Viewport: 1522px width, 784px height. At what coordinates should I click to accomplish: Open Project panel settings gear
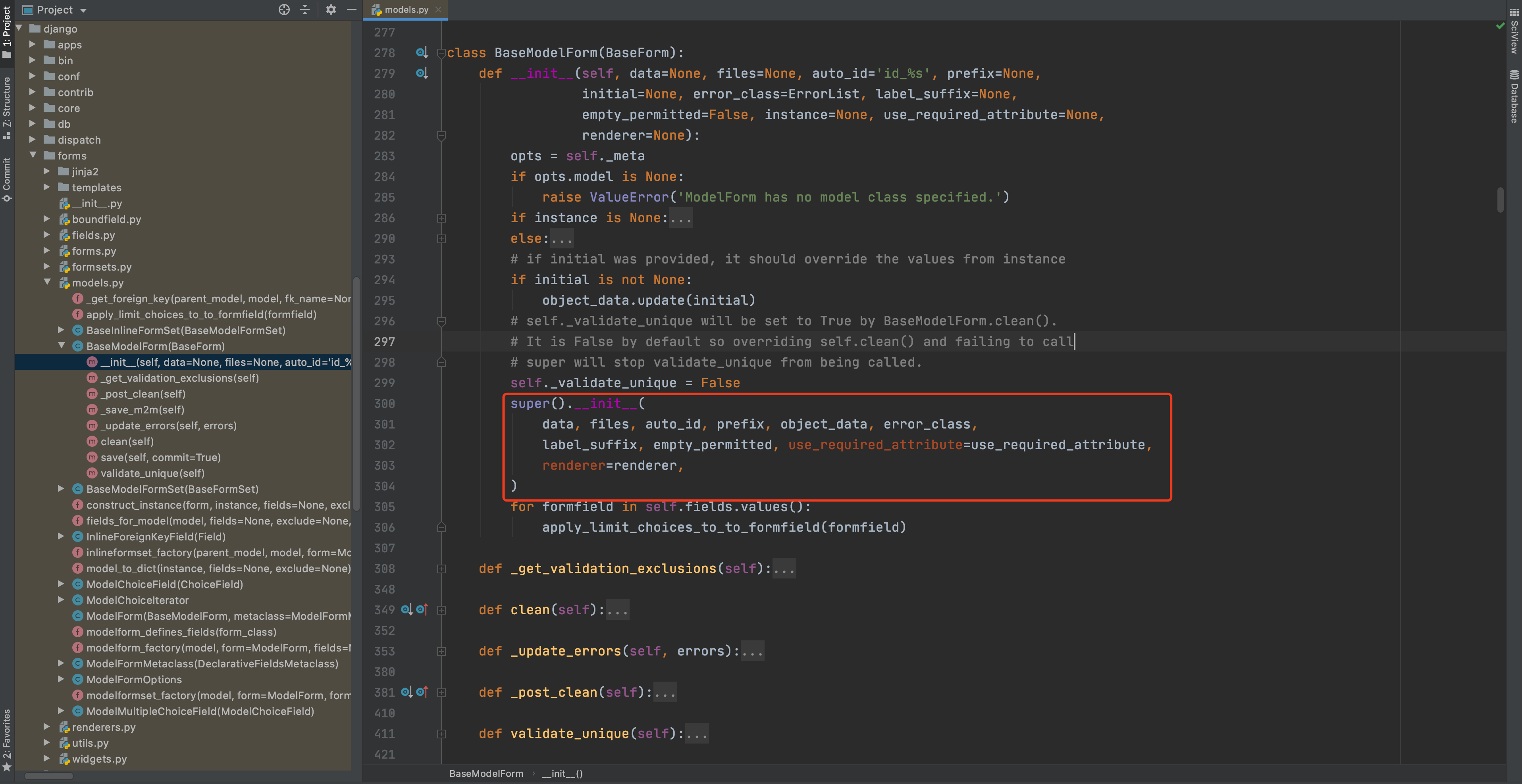click(331, 10)
